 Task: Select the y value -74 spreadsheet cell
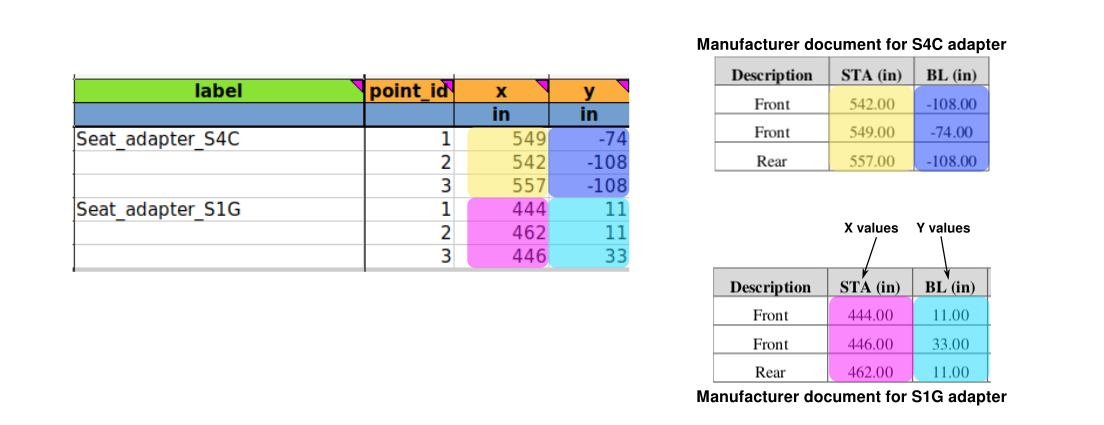pos(590,139)
